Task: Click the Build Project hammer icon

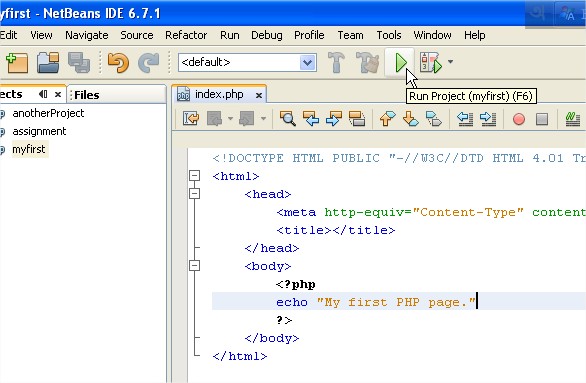Action: click(336, 62)
